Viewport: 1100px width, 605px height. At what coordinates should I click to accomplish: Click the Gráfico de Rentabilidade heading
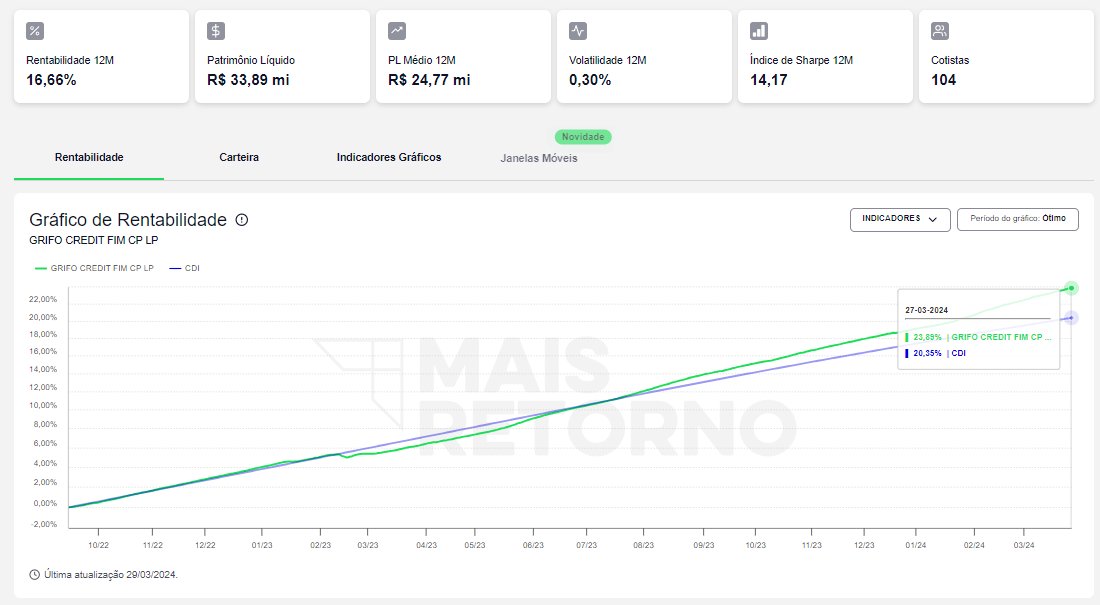point(128,220)
